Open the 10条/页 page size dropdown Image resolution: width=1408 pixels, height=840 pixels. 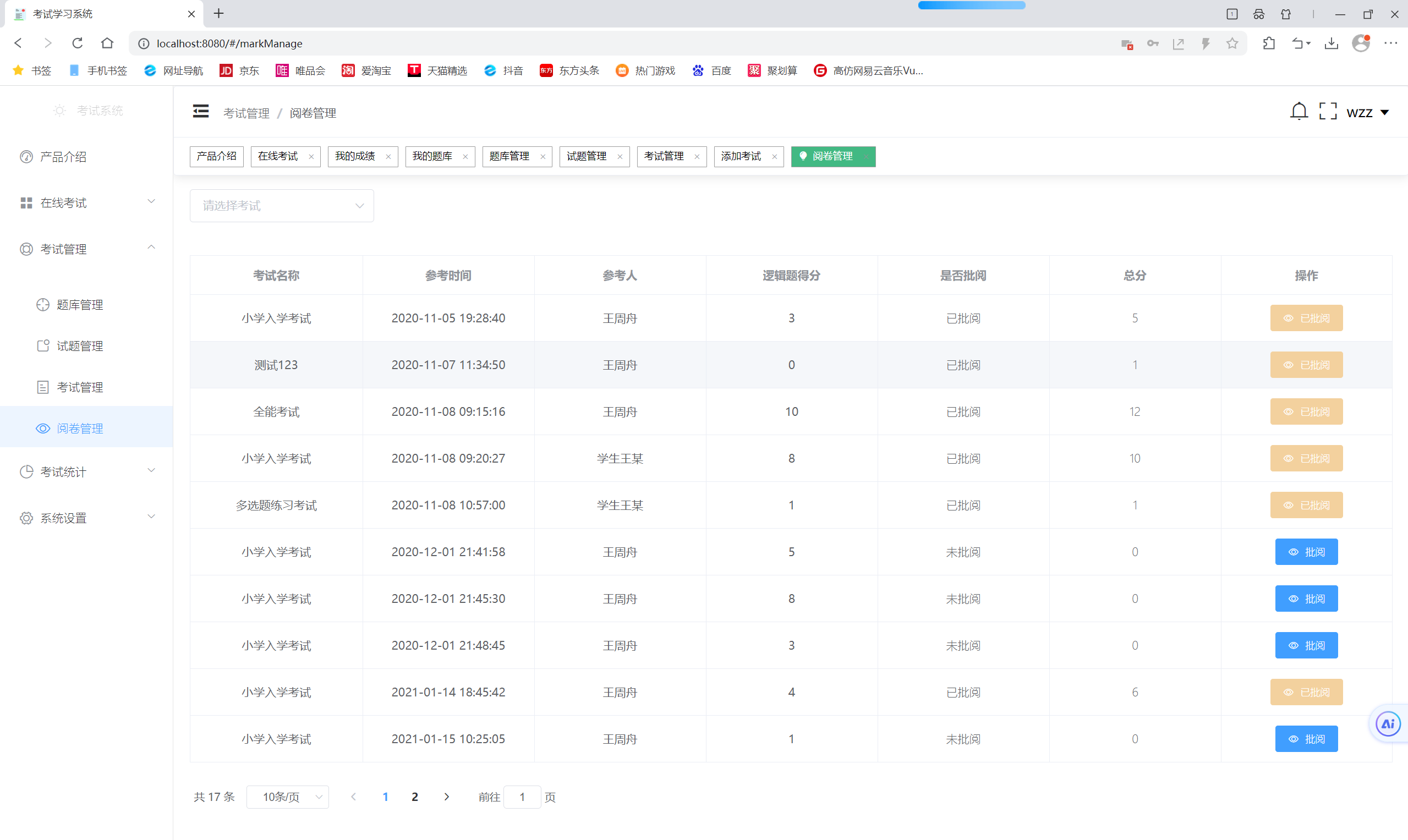point(288,797)
